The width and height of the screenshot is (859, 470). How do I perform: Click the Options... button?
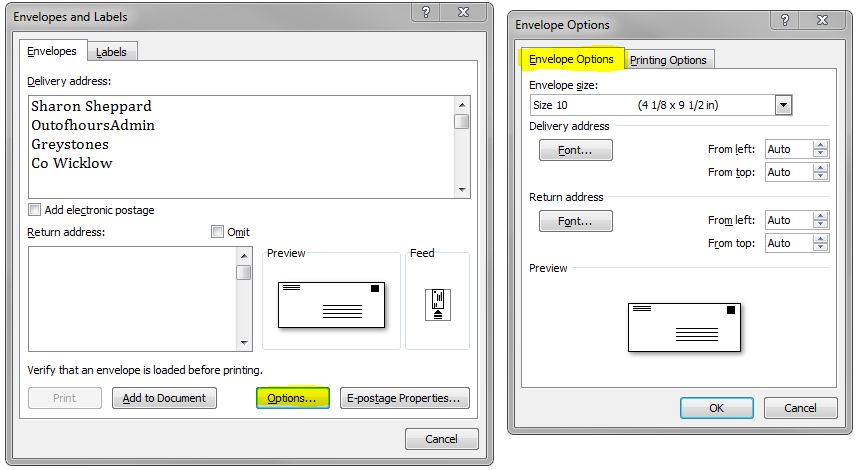293,398
